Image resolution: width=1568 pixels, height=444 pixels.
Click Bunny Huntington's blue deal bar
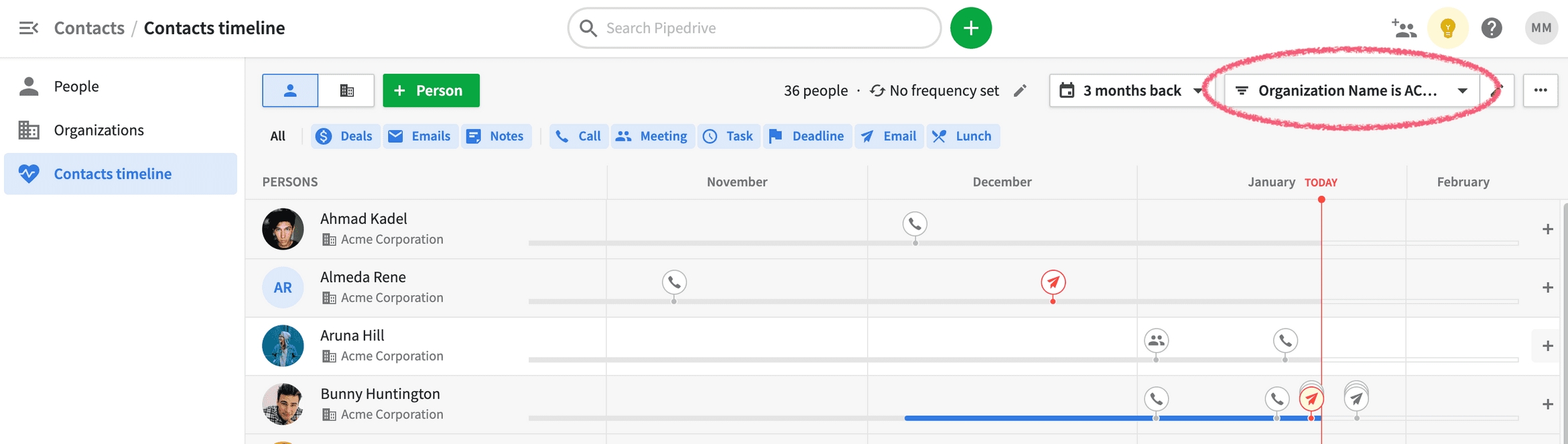pyautogui.click(x=1112, y=419)
